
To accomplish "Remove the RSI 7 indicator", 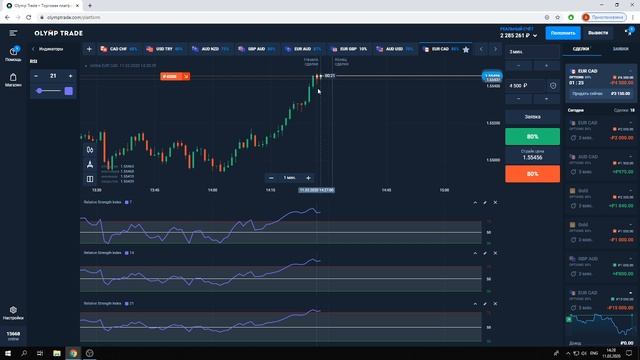I will point(495,202).
